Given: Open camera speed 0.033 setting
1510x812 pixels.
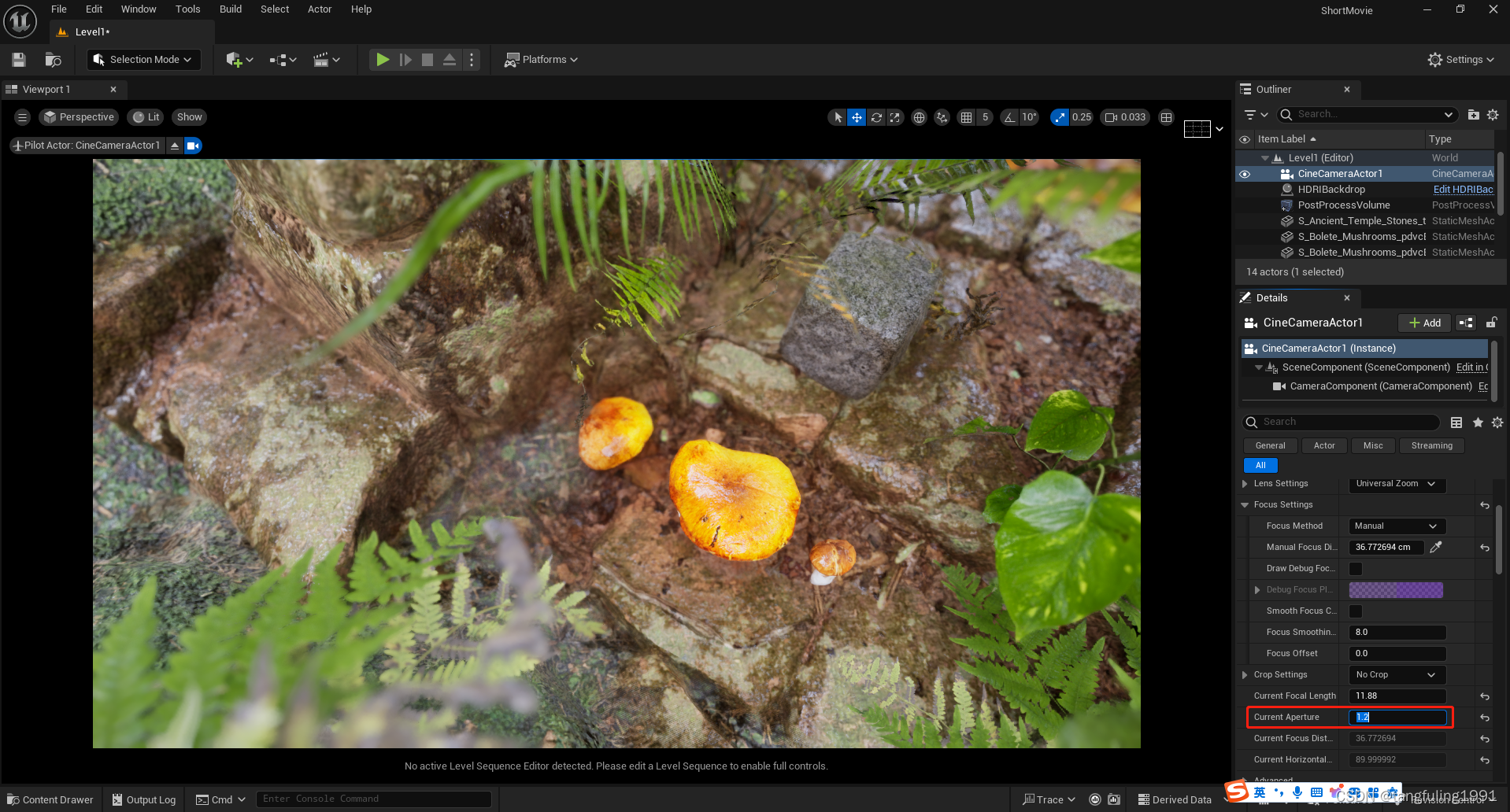Looking at the screenshot, I should pos(1126,117).
